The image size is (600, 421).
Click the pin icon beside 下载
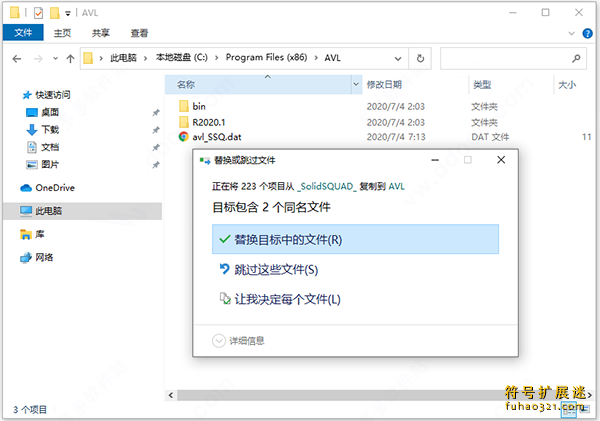tap(156, 130)
